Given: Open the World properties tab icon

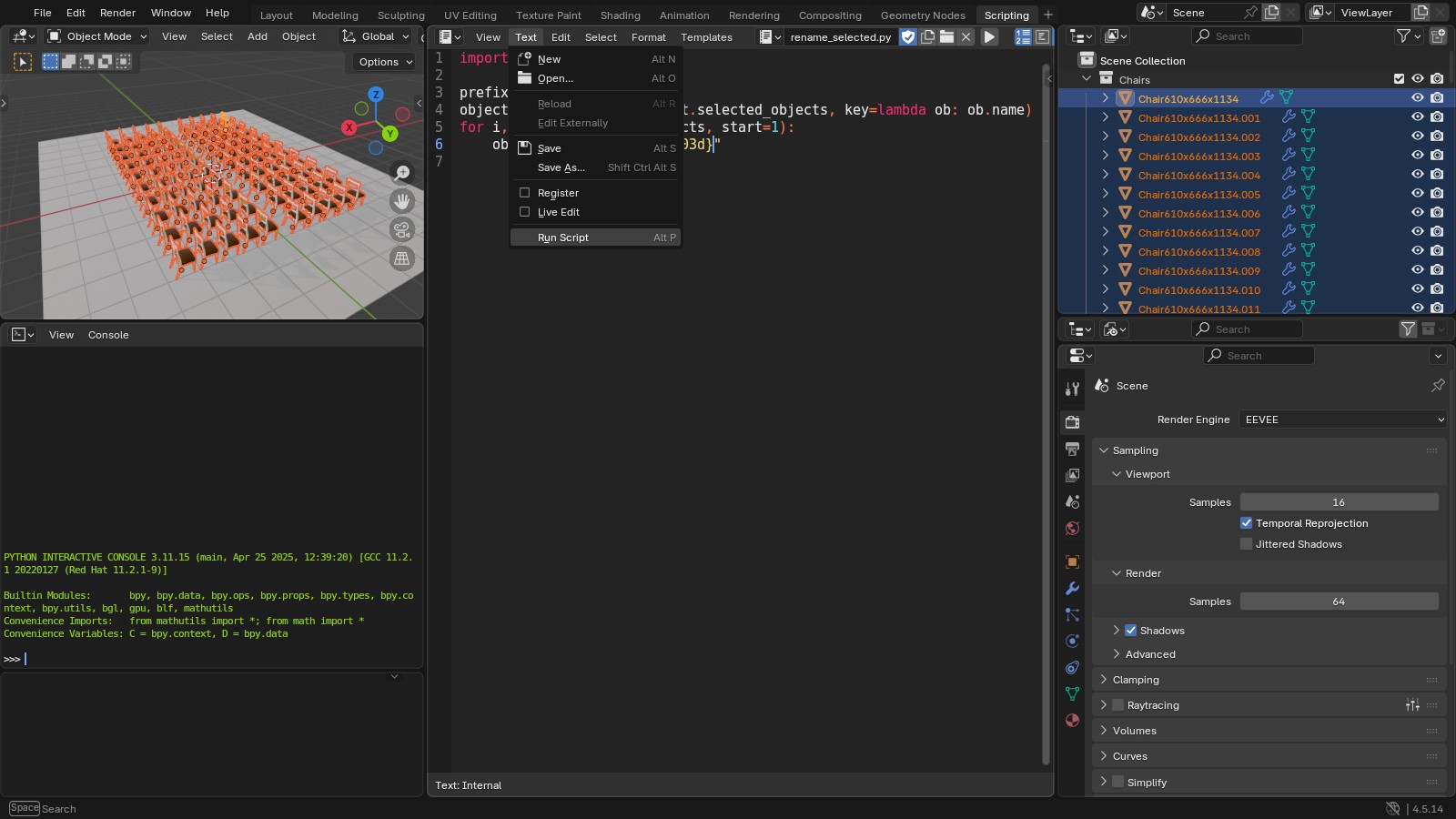Looking at the screenshot, I should [x=1072, y=529].
